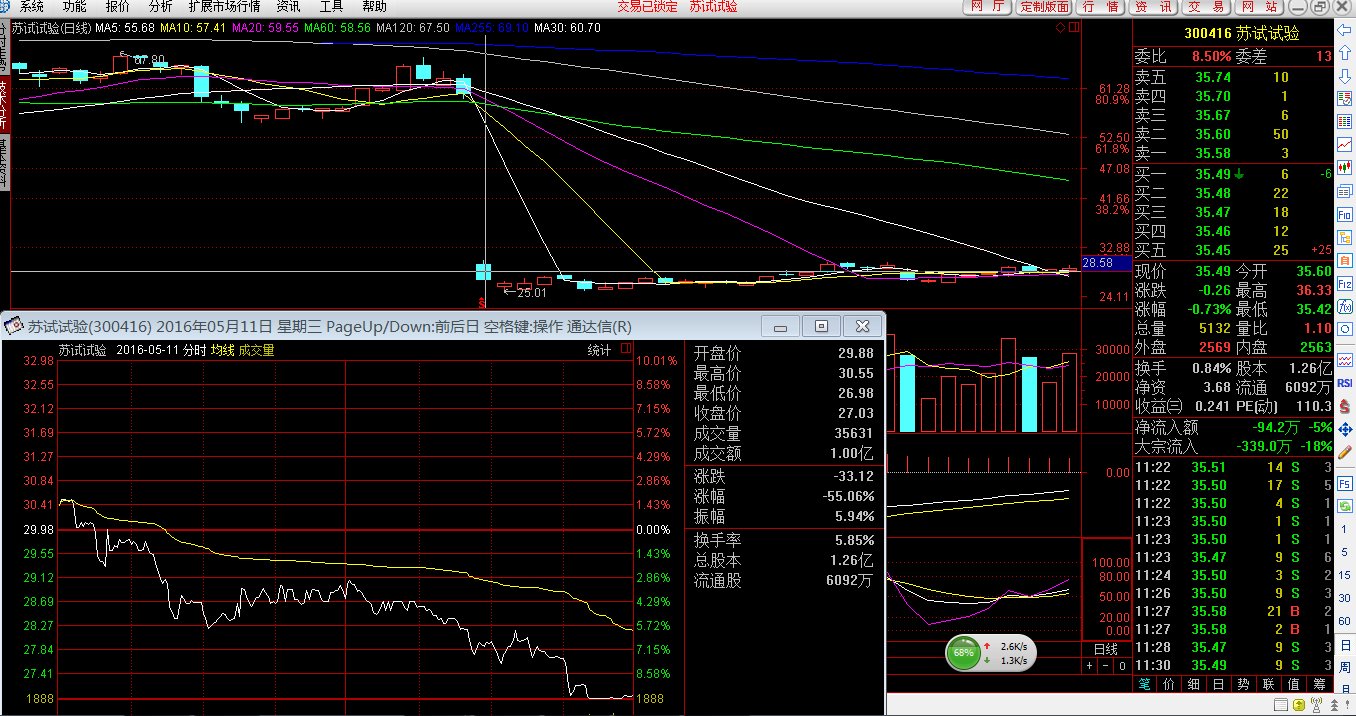Click the plus zoom button beside 日线
Screen dimensions: 1356x716
coord(1090,666)
